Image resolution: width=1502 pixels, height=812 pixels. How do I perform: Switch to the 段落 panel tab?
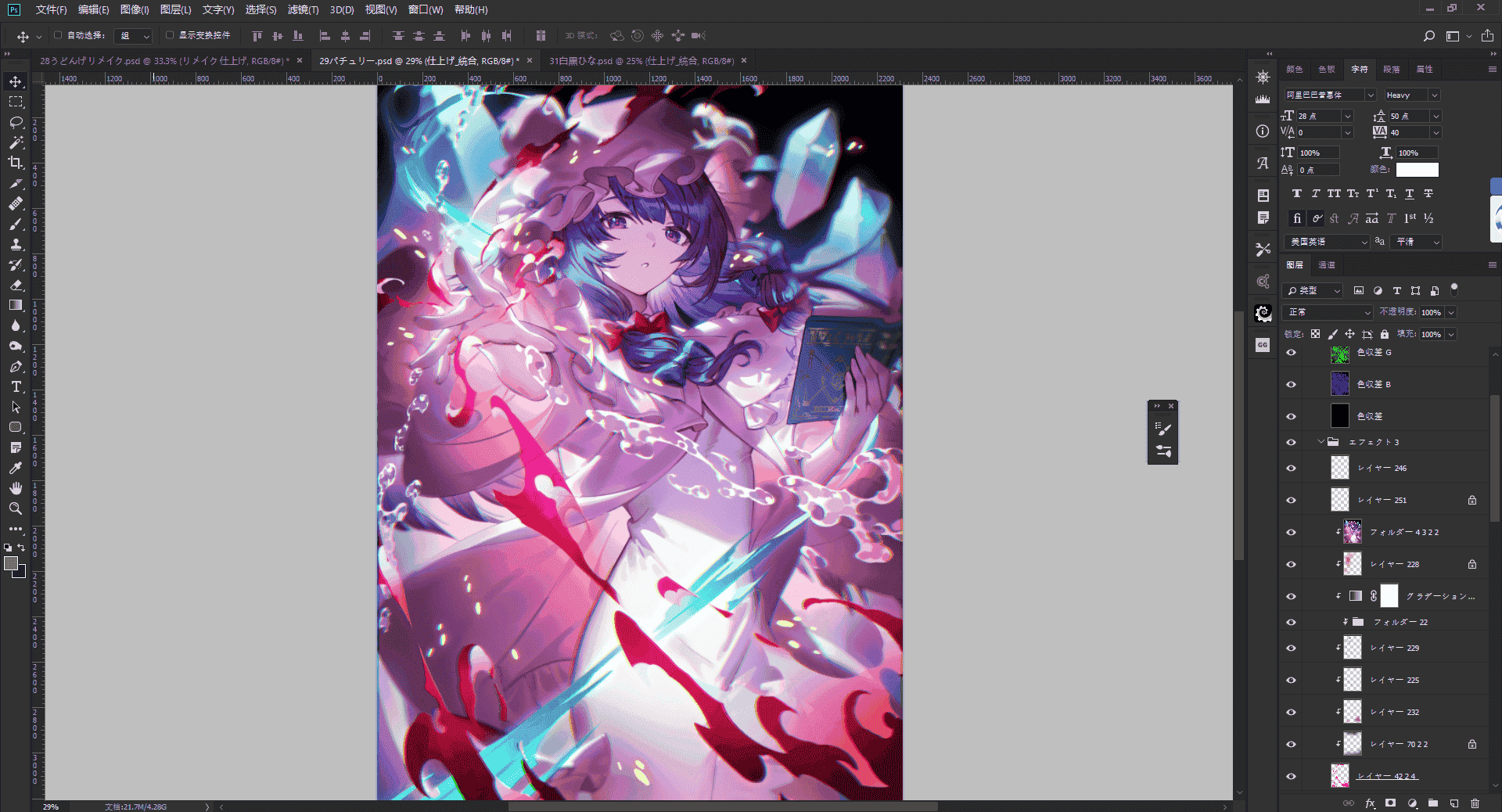[x=1392, y=69]
